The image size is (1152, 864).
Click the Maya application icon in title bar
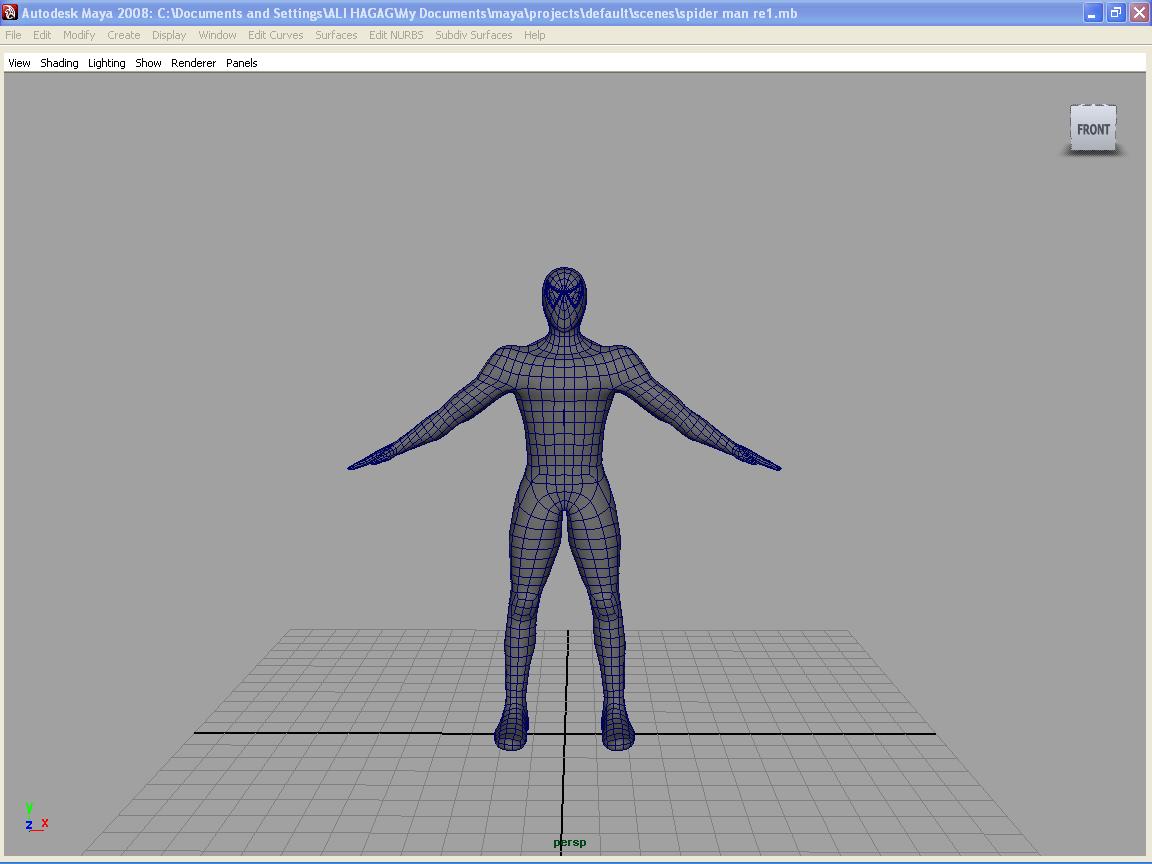click(x=10, y=12)
